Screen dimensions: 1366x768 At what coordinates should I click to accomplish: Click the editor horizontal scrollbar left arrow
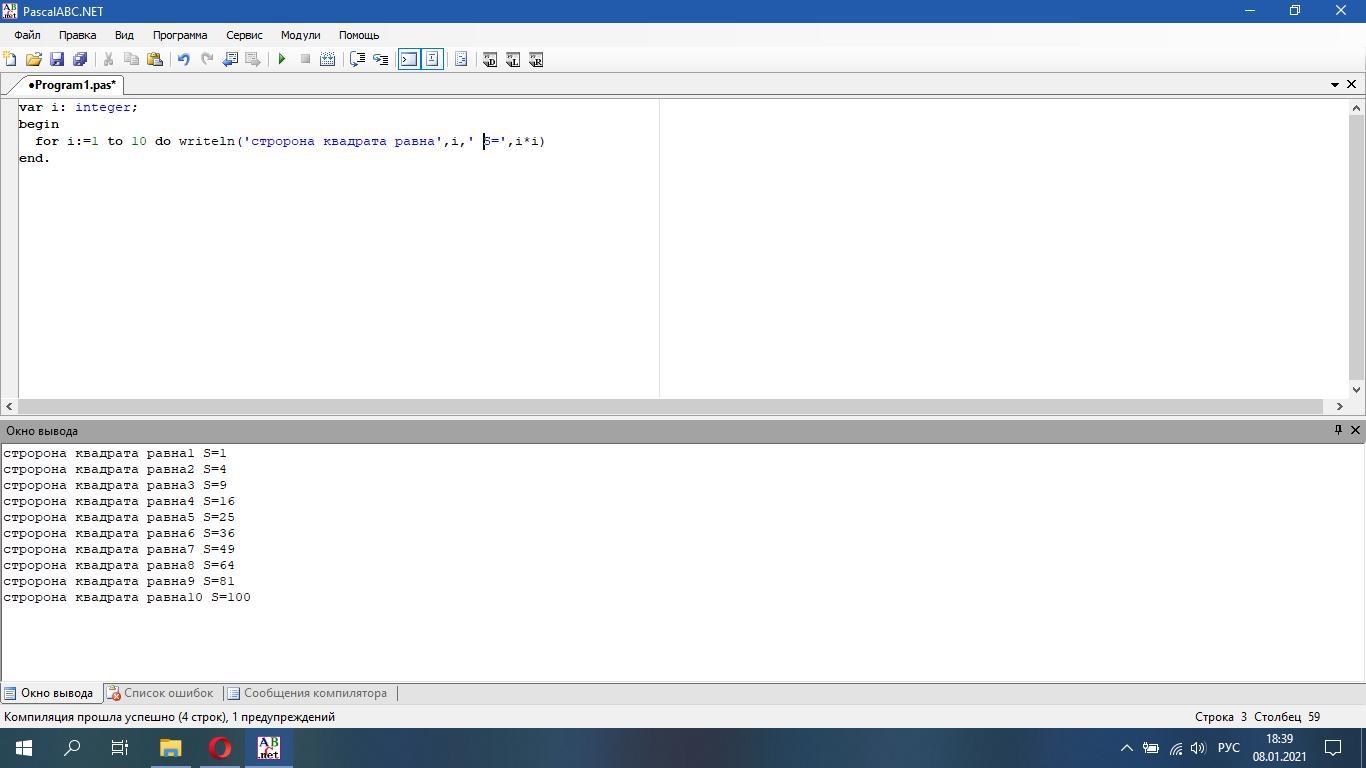tap(9, 406)
